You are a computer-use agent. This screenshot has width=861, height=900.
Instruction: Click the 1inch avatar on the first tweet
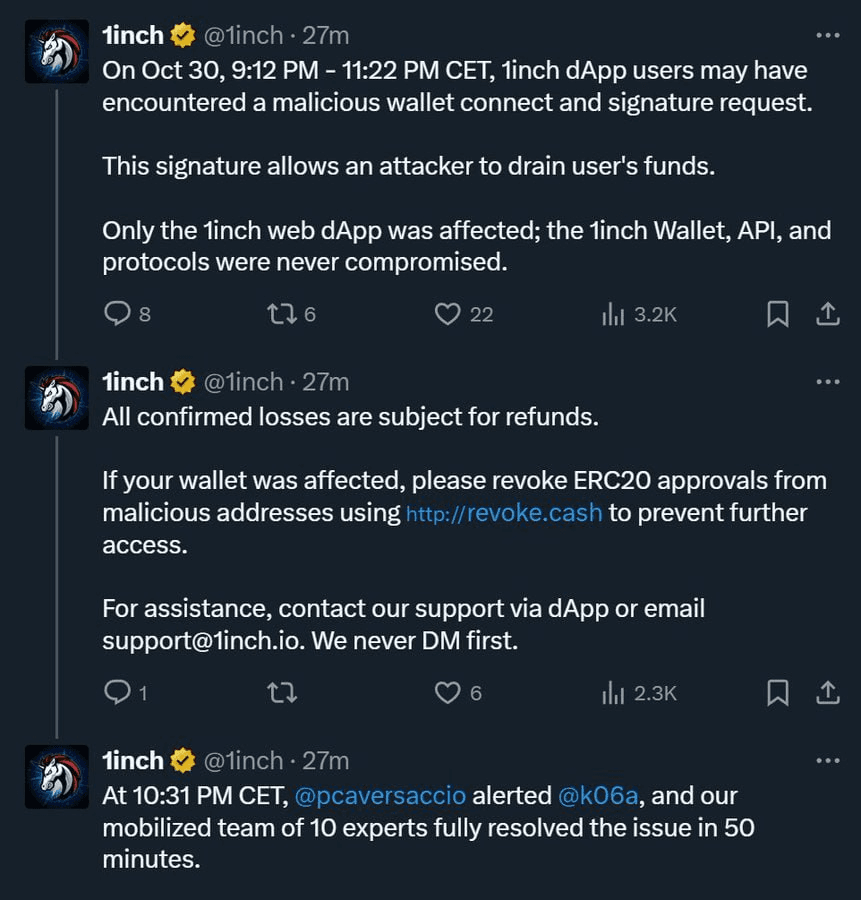pos(57,51)
